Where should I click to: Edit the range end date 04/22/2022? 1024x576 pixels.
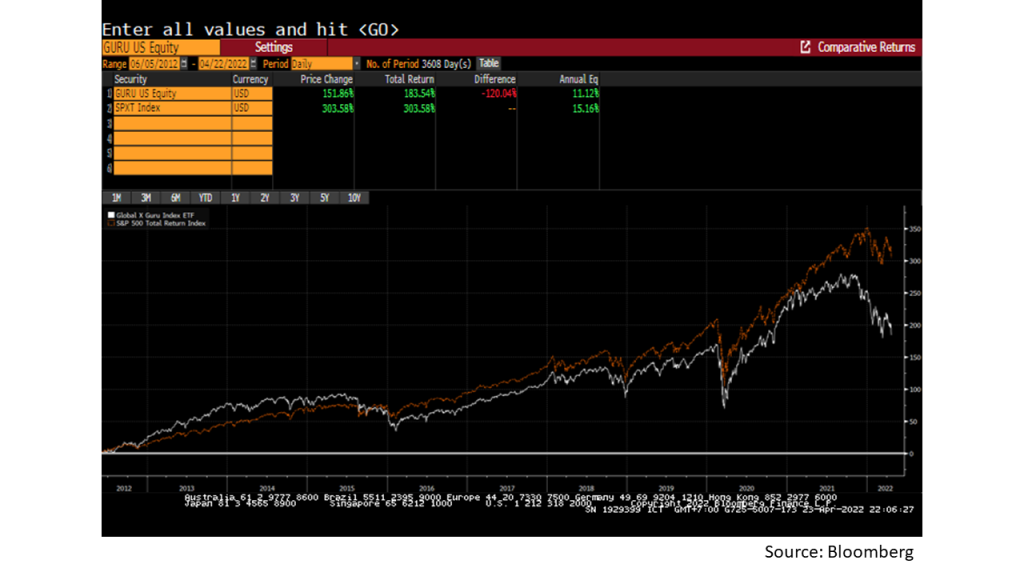[223, 63]
